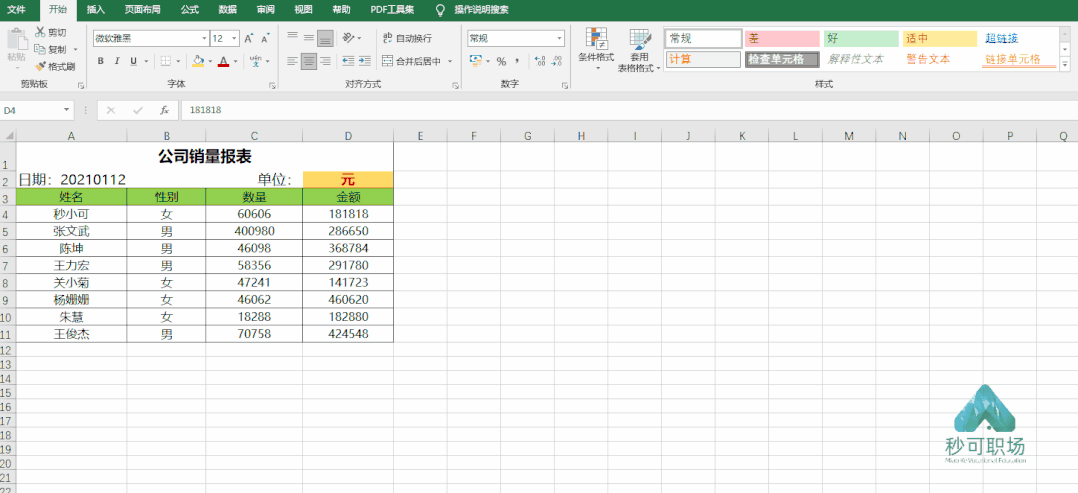1078x493 pixels.
Task: Click Merge & Center (合并后居中)
Action: pyautogui.click(x=412, y=61)
